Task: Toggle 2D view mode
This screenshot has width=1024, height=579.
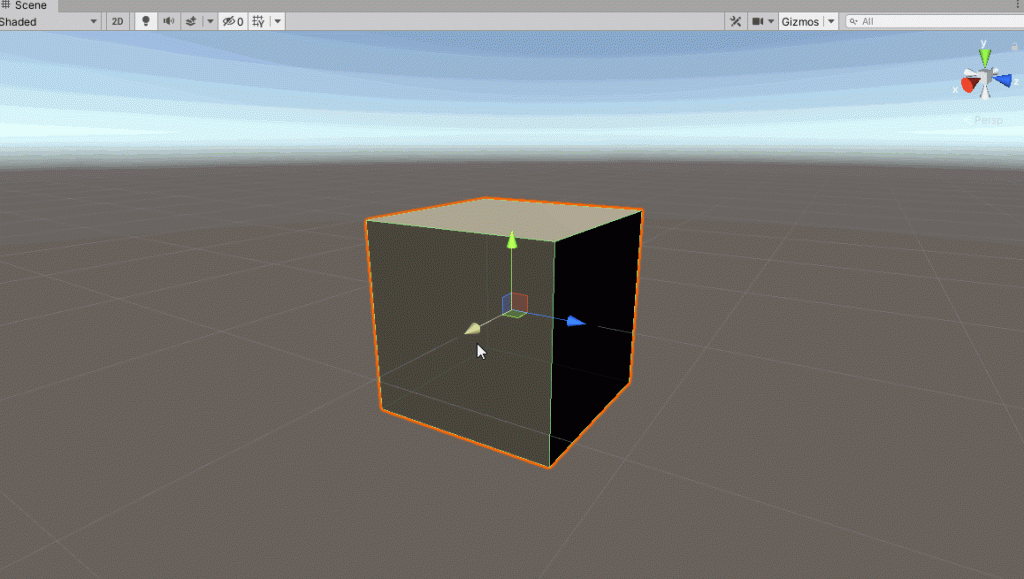Action: [x=118, y=20]
